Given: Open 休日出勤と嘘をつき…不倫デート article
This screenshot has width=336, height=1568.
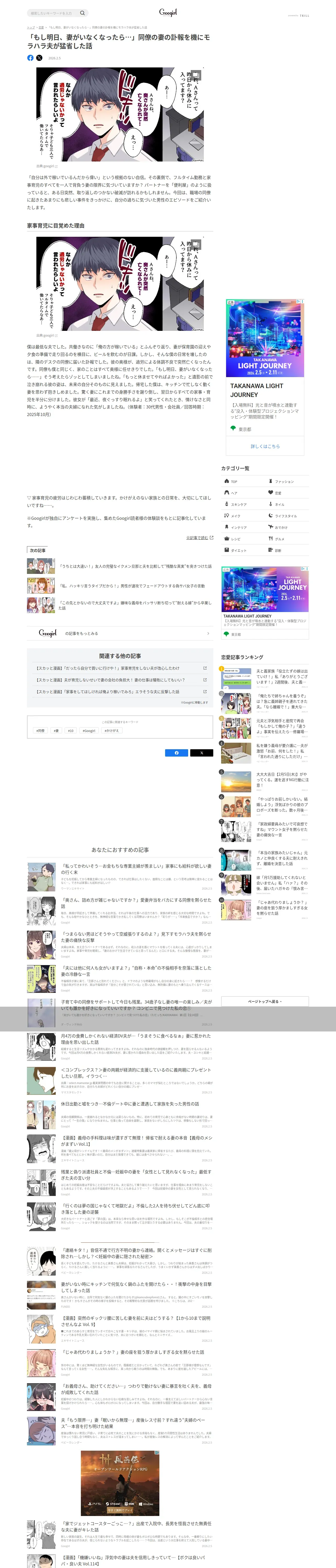Looking at the screenshot, I should coord(120,1115).
